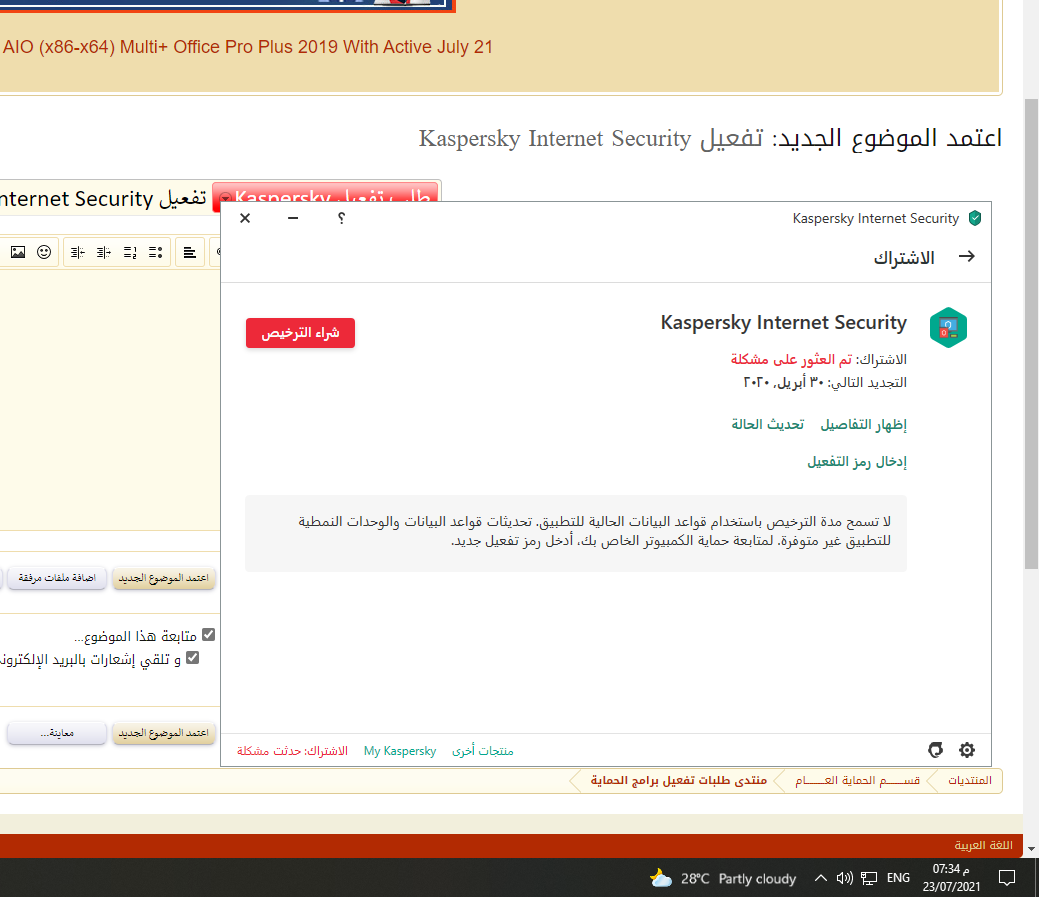Open My Kaspersky link in footer
This screenshot has width=1039, height=897.
(400, 751)
